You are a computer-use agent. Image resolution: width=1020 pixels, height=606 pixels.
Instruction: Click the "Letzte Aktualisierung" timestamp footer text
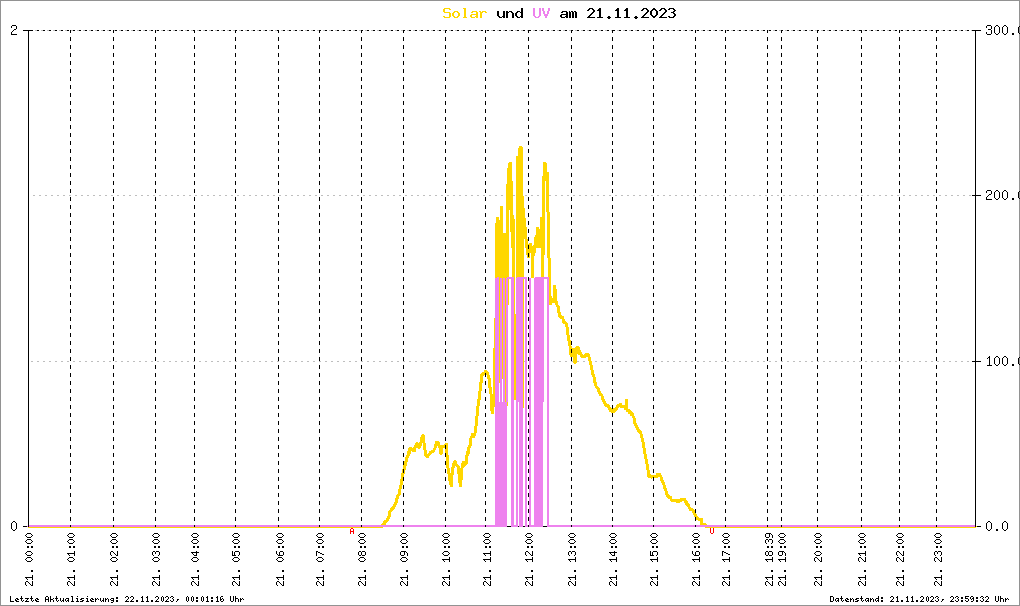127,599
